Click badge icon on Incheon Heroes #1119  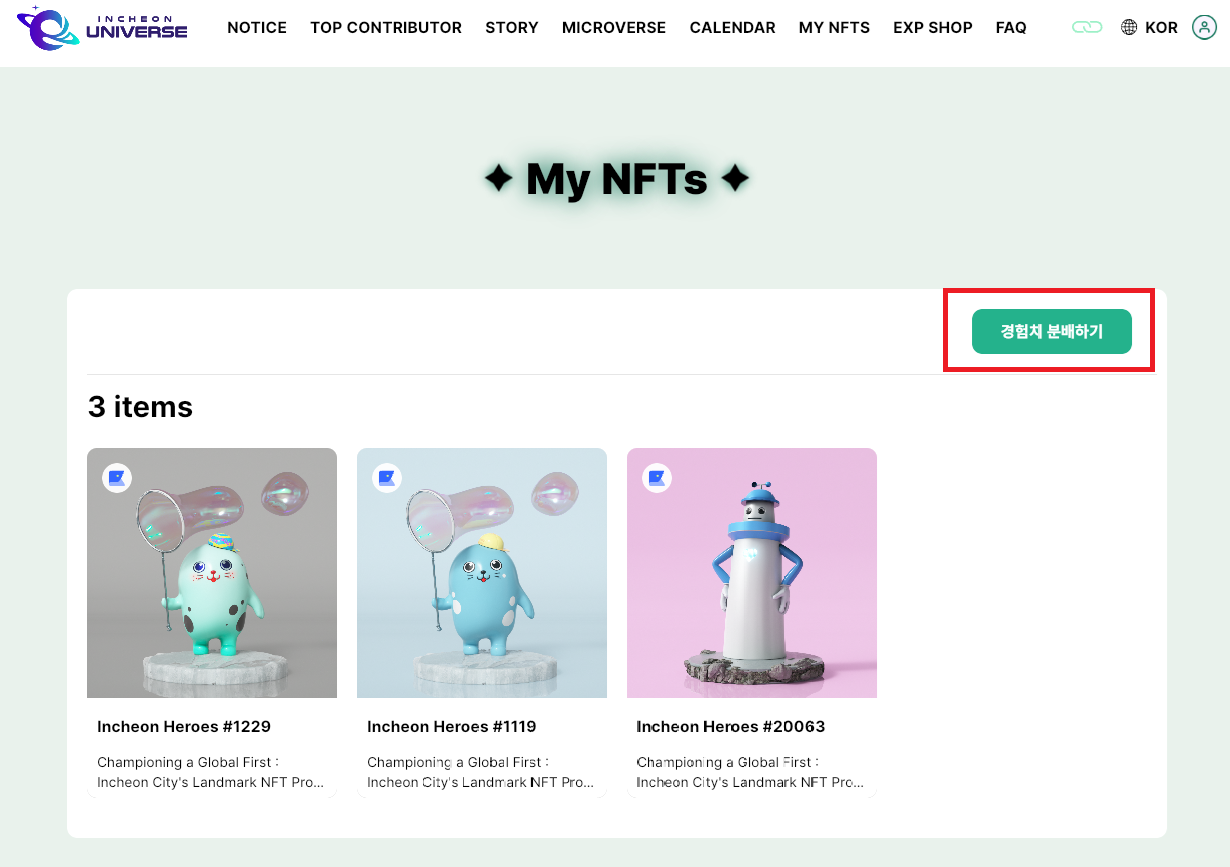tap(387, 478)
